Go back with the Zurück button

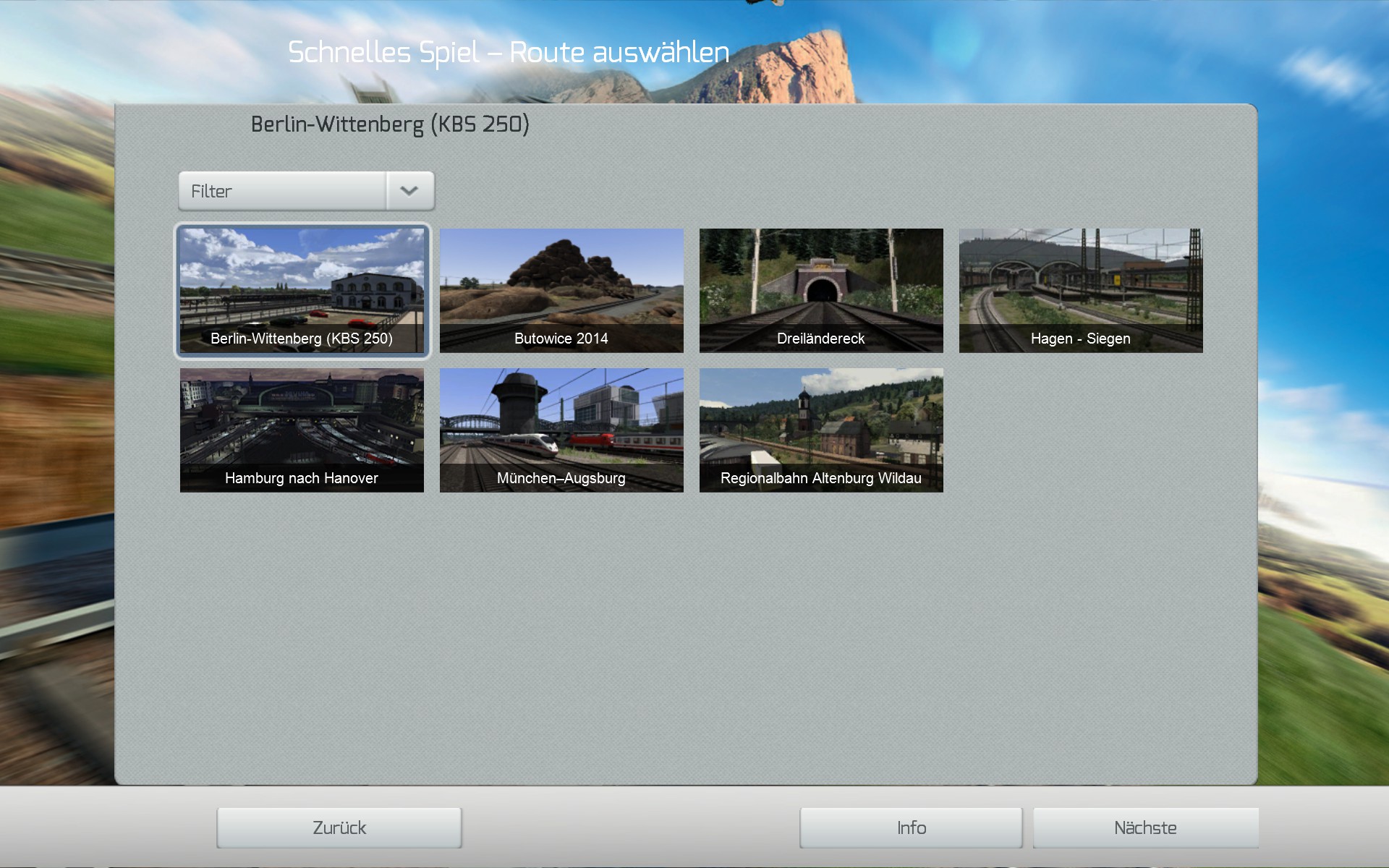tap(339, 827)
